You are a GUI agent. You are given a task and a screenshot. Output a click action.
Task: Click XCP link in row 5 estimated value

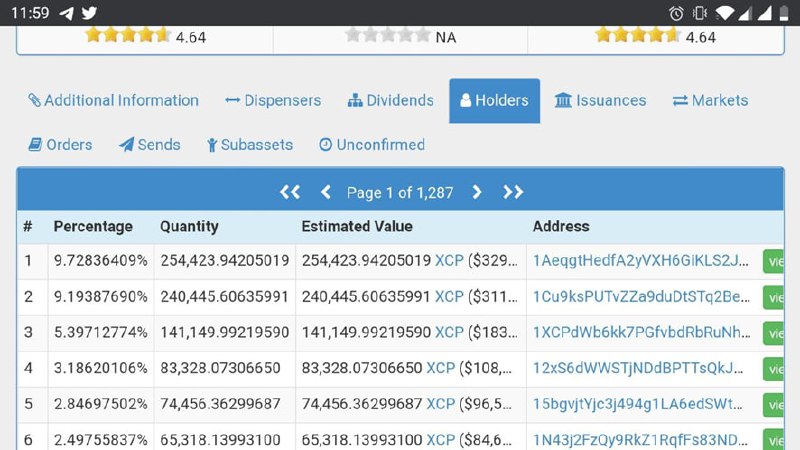click(x=440, y=404)
